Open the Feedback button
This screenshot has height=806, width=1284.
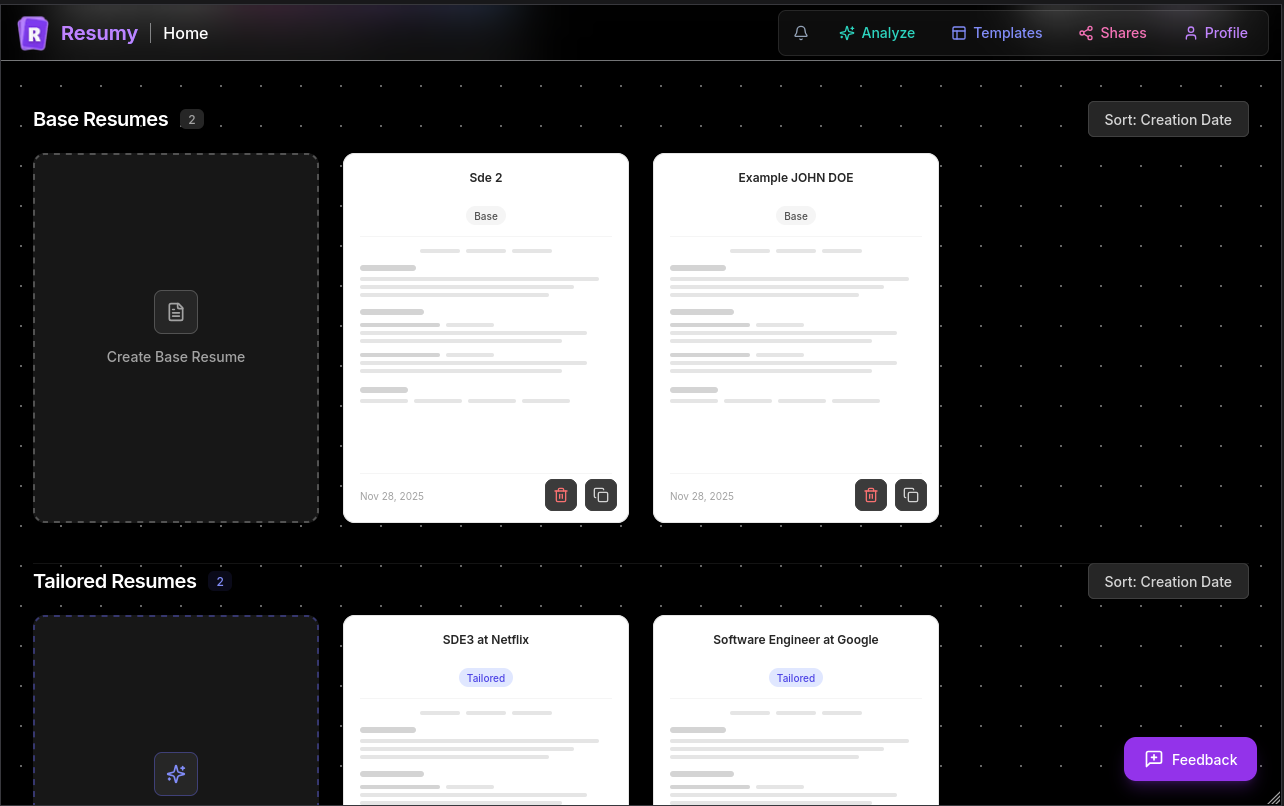(x=1190, y=759)
